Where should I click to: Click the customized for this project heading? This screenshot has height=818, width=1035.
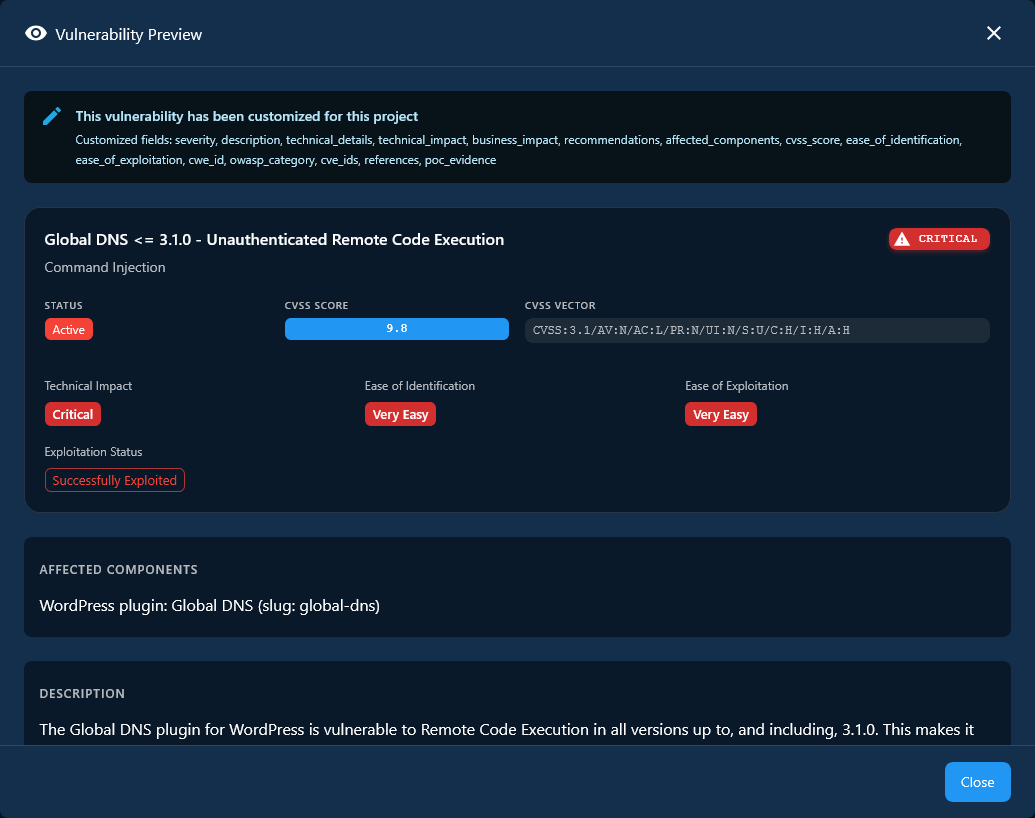(247, 116)
